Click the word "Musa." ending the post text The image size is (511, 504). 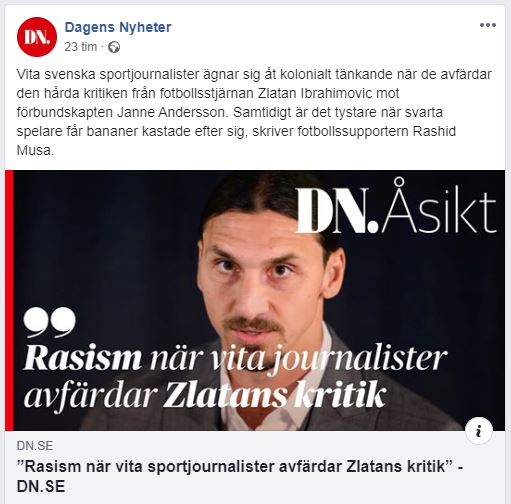tap(35, 151)
